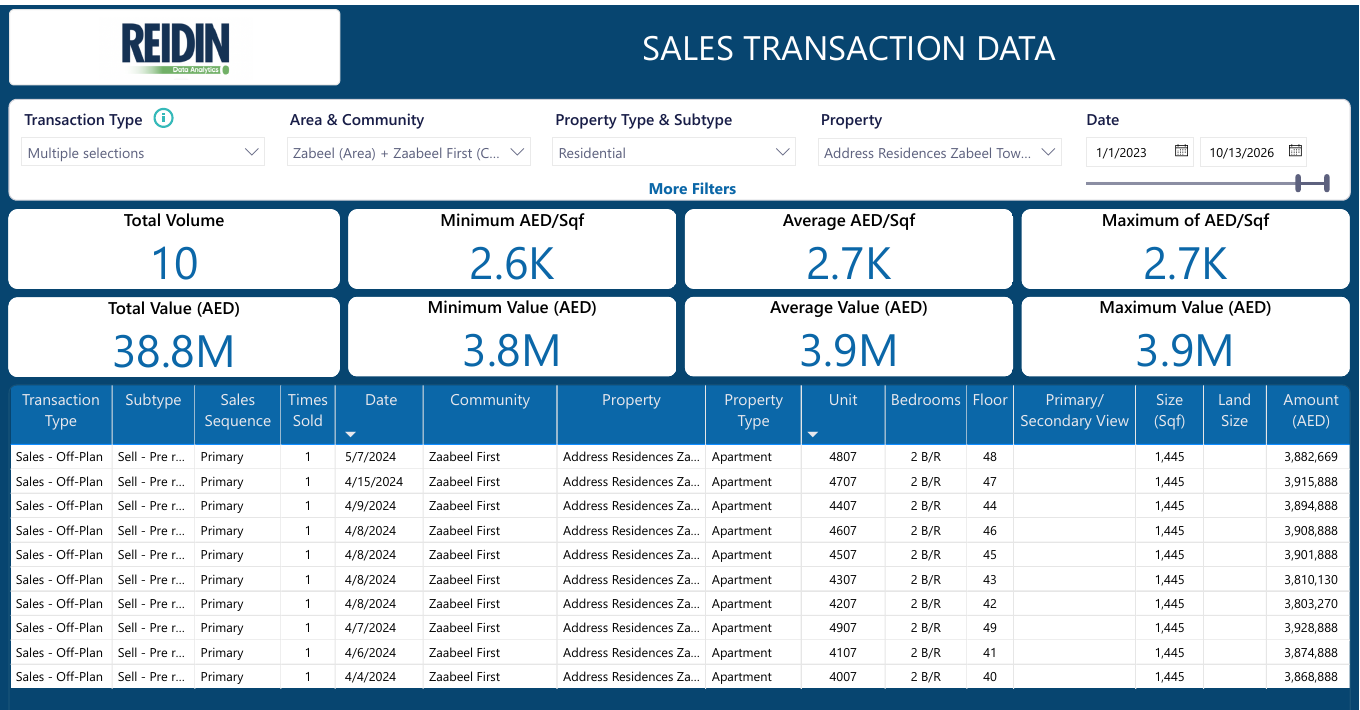This screenshot has width=1360, height=710.
Task: Click unit cell 4407
Action: tap(843, 506)
